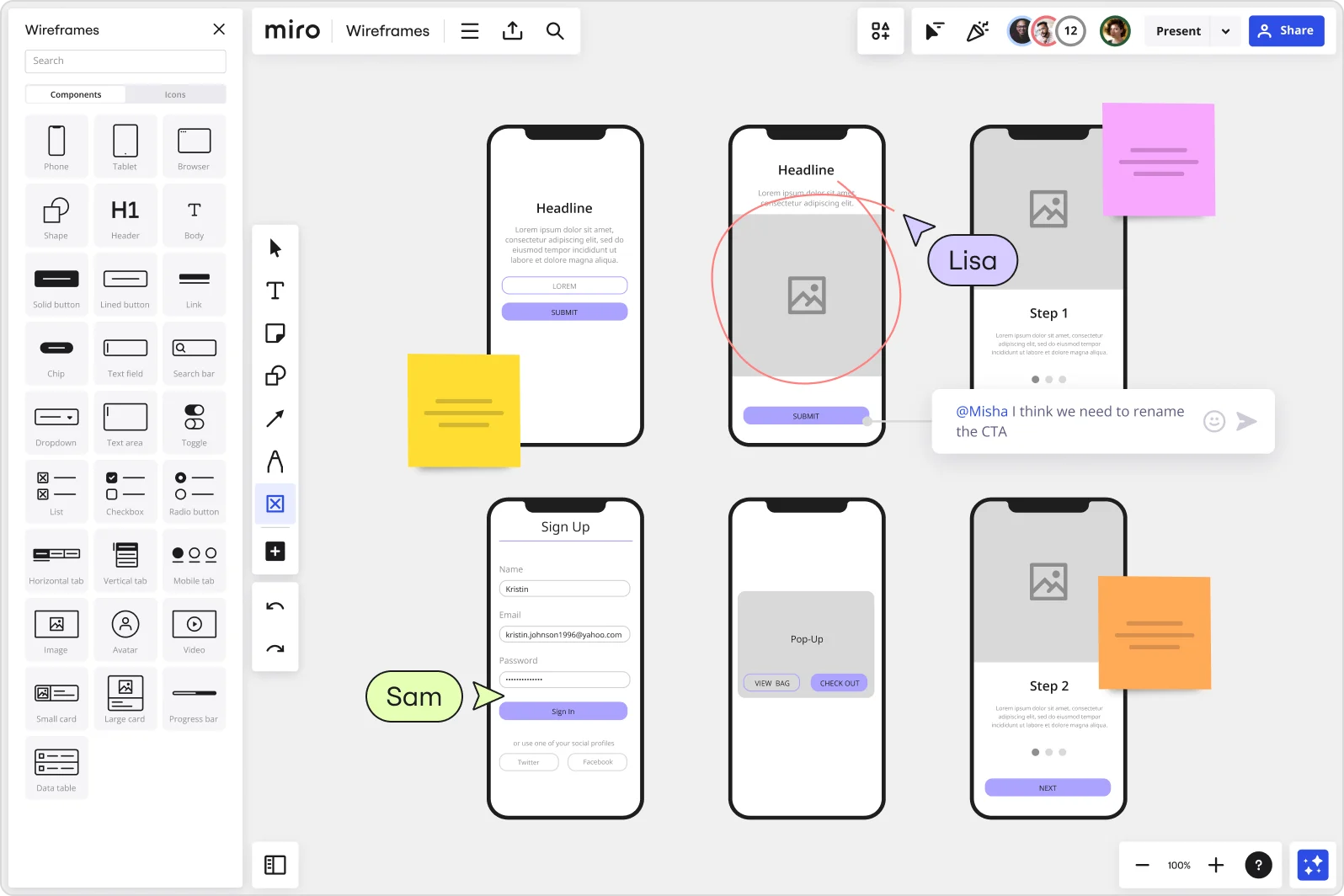
Task: Add the Radio button component
Action: coord(194,492)
